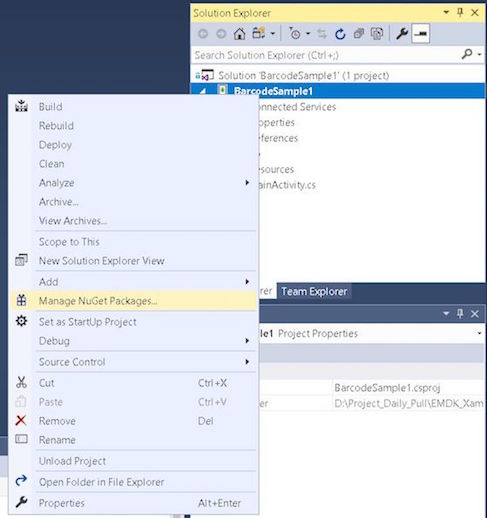Collapse the BarcodeSample1 project node

click(203, 91)
